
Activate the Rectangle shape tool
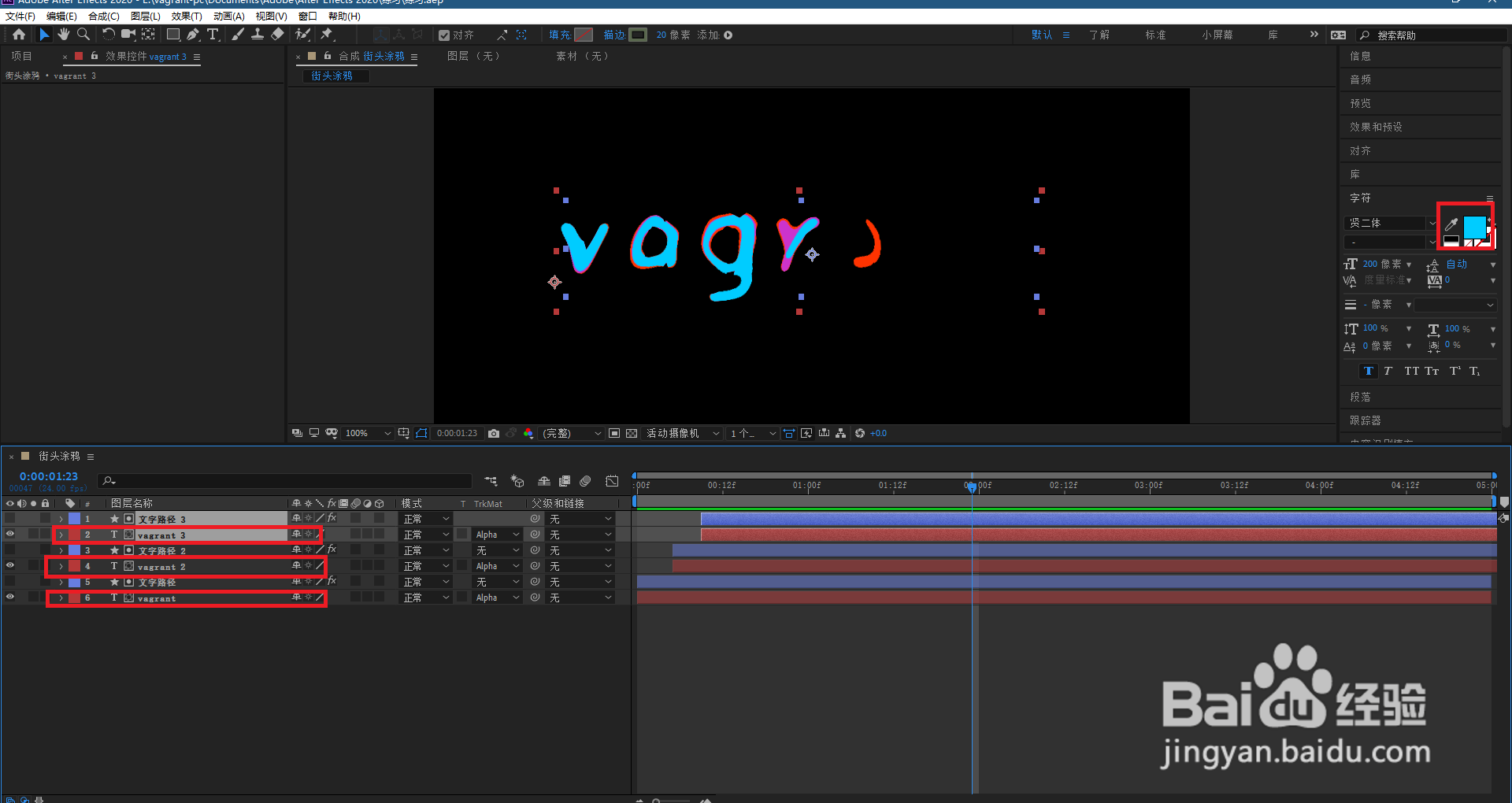(173, 35)
